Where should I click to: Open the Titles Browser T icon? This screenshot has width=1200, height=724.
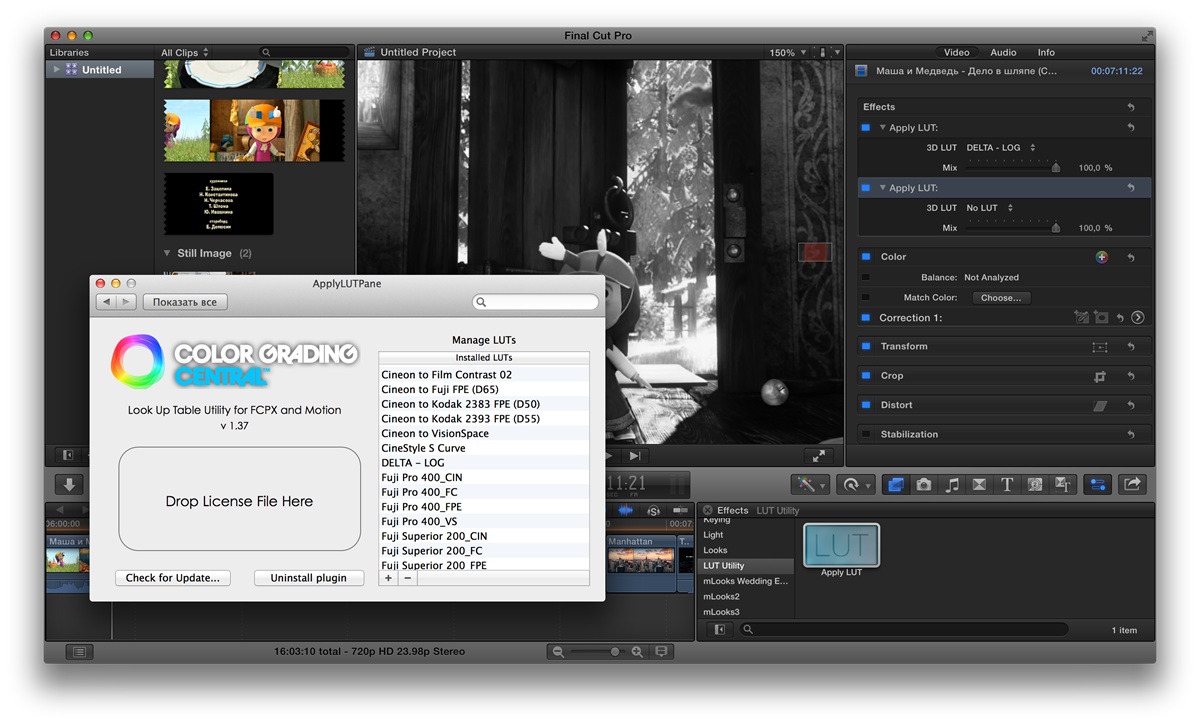[x=1007, y=484]
